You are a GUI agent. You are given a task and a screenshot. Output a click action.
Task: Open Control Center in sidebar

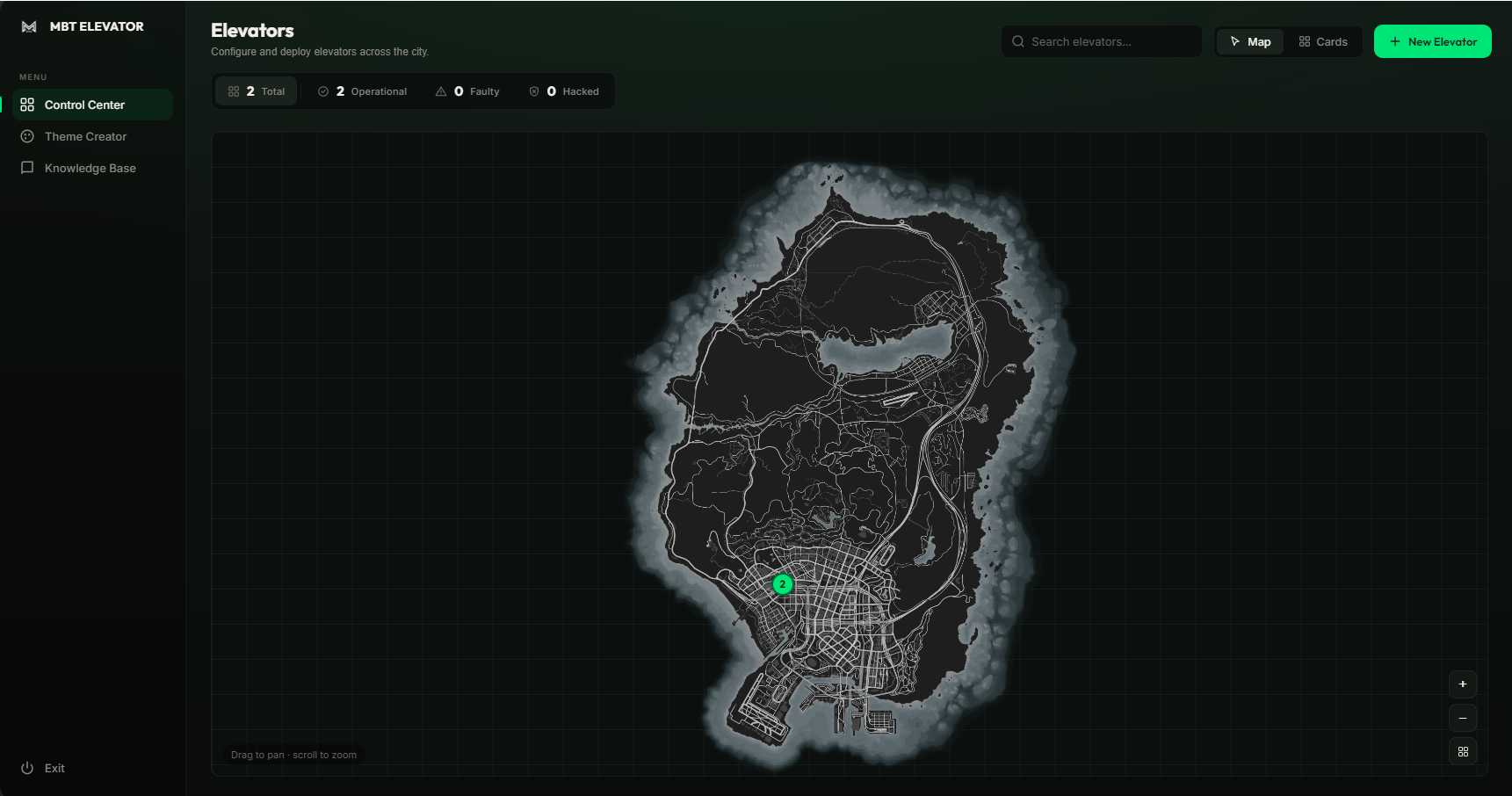click(92, 105)
